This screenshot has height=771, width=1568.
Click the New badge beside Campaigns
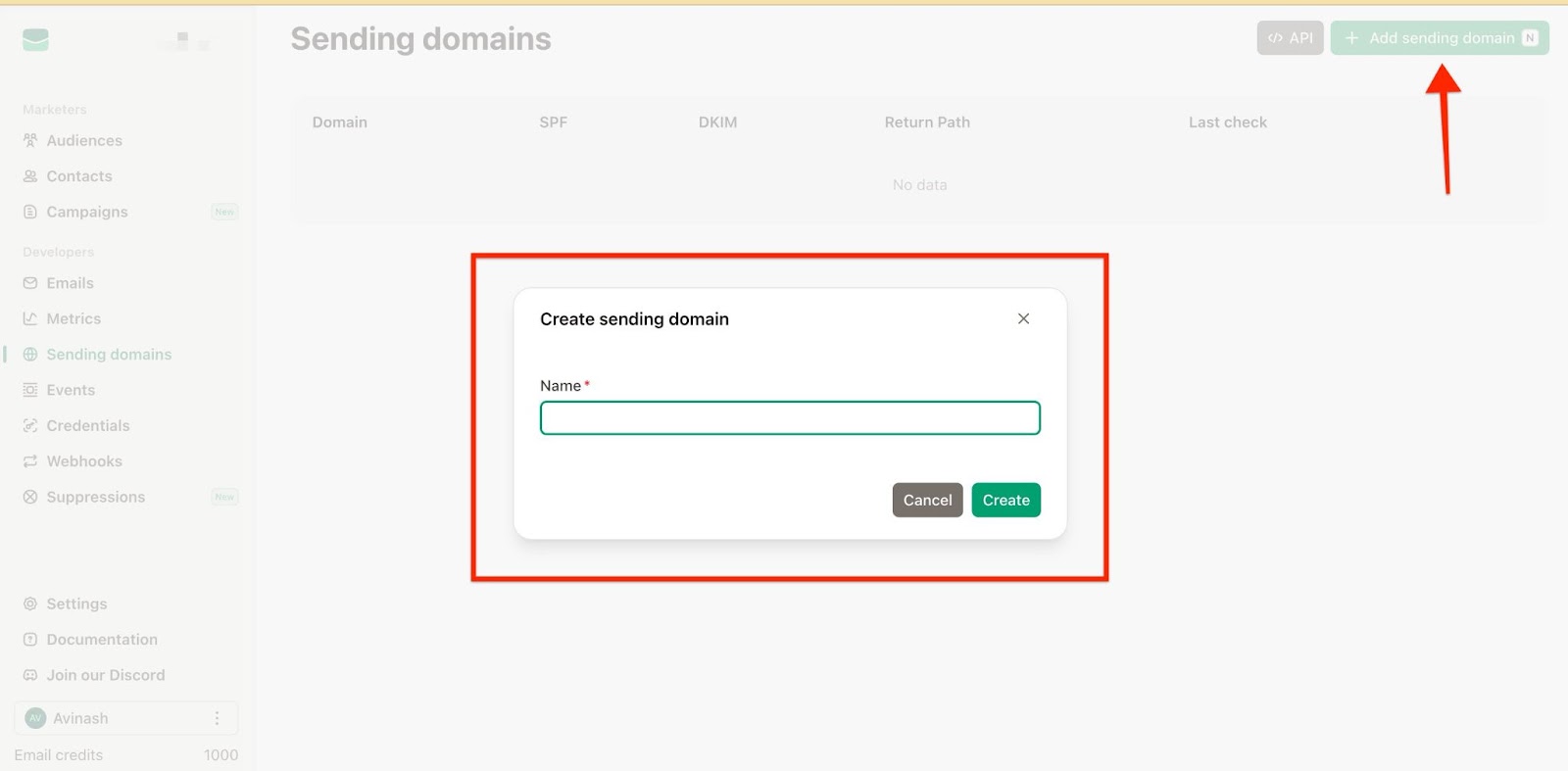coord(224,212)
